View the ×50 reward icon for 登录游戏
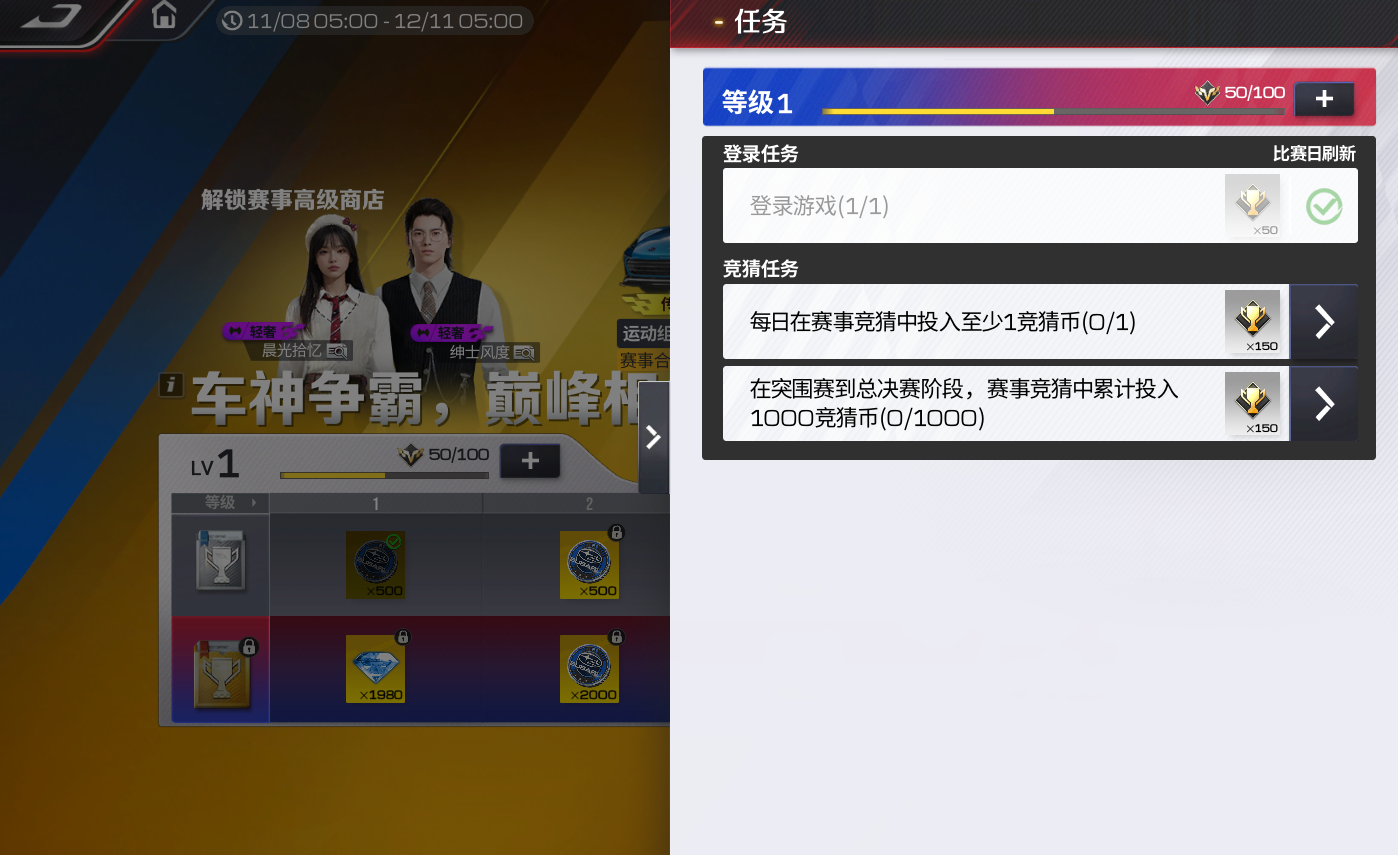 pos(1252,206)
